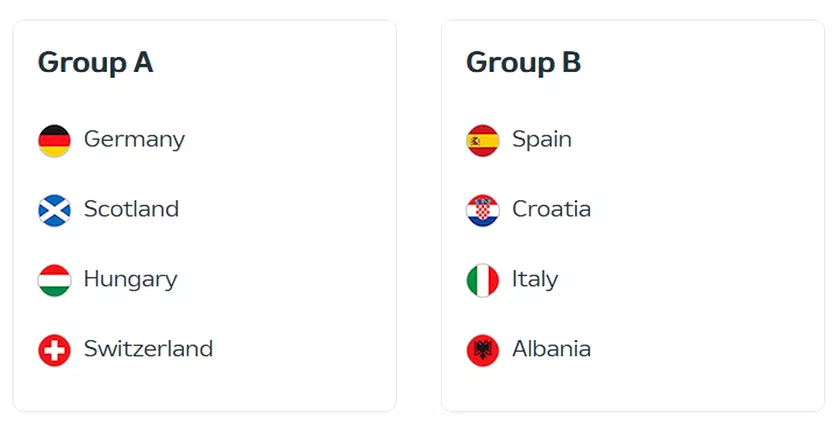Click empty space in Group B card
Image resolution: width=840 pixels, height=426 pixels.
click(712, 241)
